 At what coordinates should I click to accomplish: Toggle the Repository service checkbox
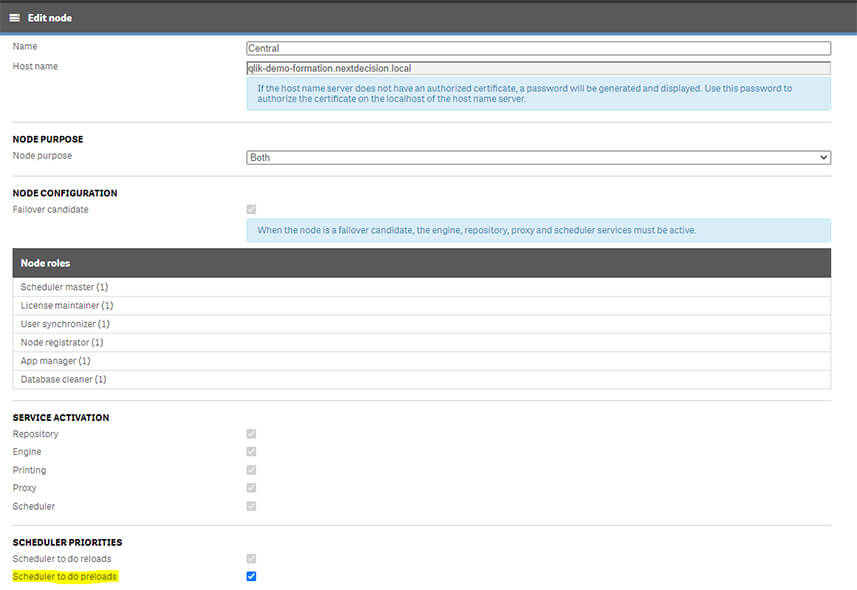(x=251, y=434)
